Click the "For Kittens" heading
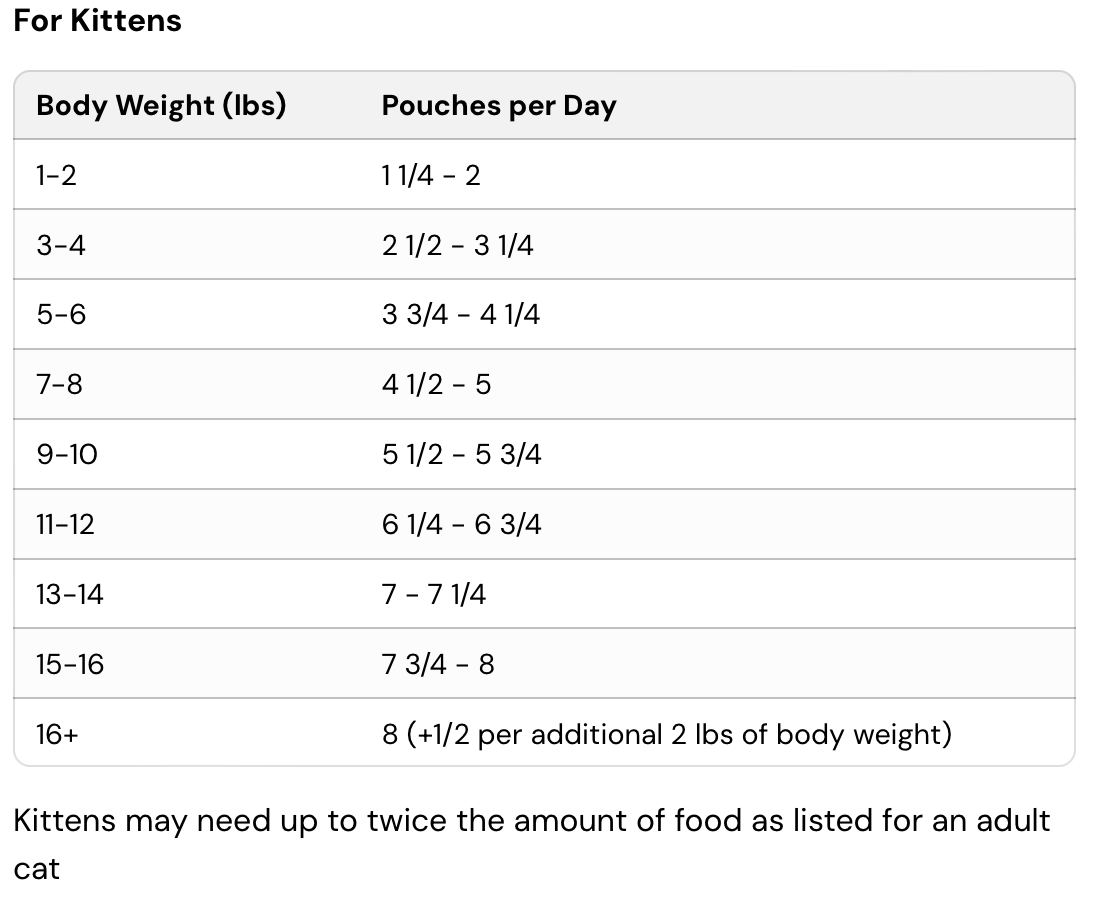The height and width of the screenshot is (900, 1108). [x=97, y=21]
